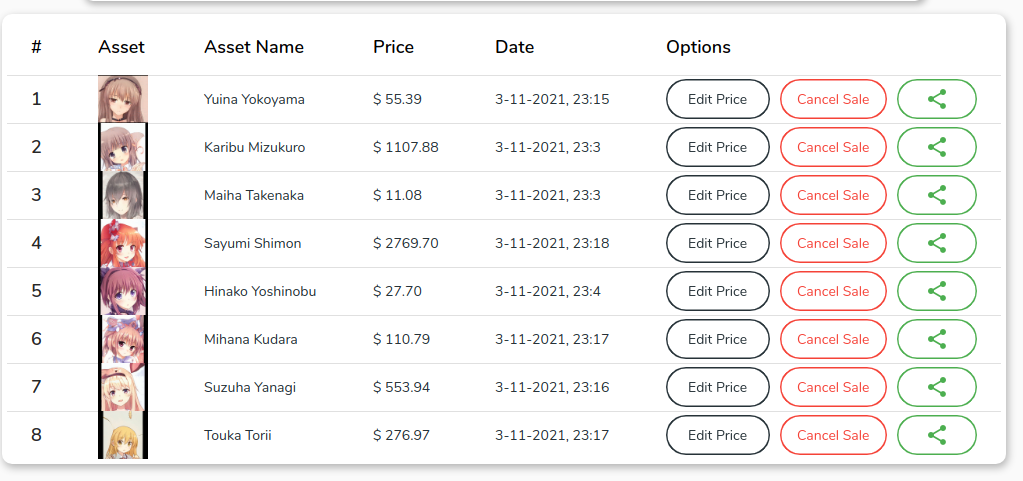Cancel sale of Karibu Mizukuro
Viewport: 1023px width, 481px height.
click(833, 147)
